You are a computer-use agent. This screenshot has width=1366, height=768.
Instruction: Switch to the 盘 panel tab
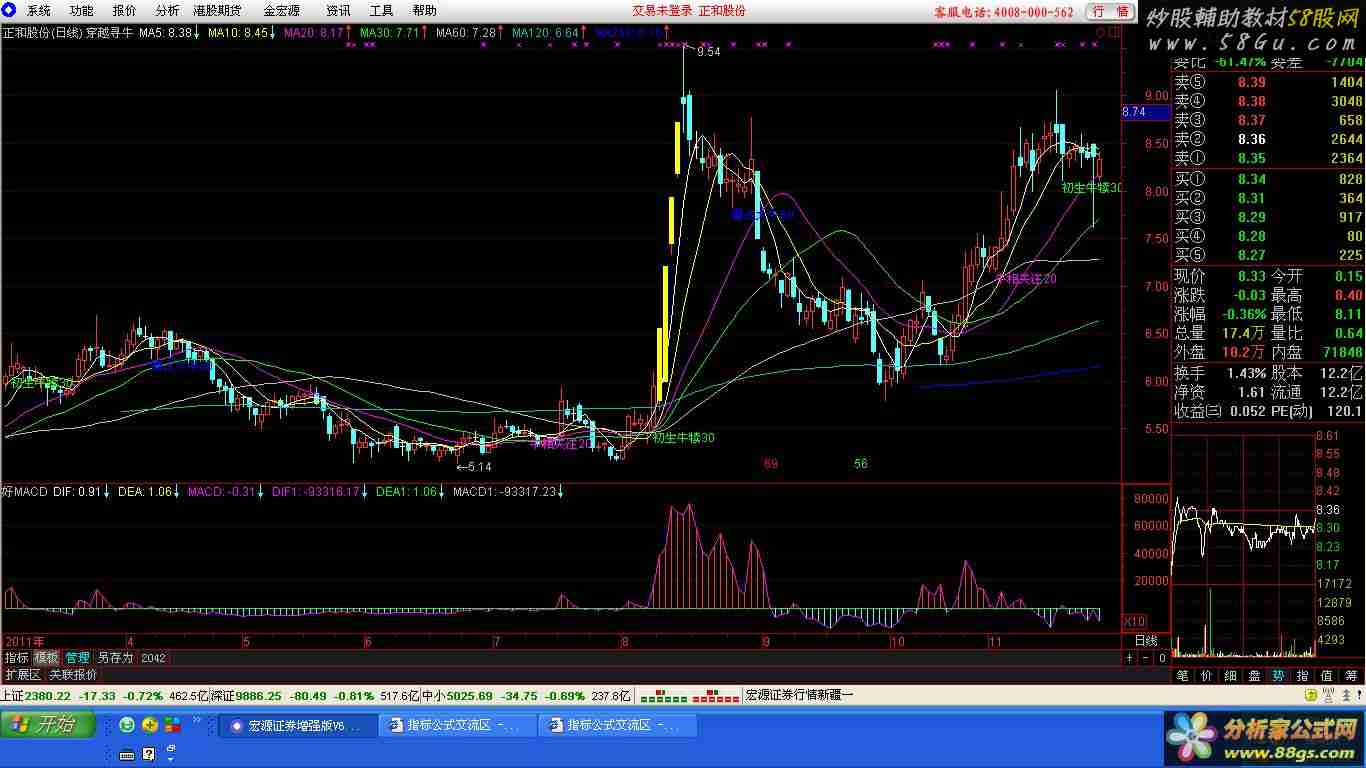click(1254, 676)
